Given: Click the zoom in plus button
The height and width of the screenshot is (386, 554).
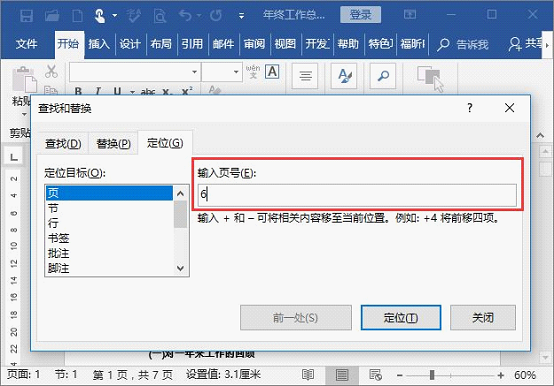Looking at the screenshot, I should click(x=501, y=375).
